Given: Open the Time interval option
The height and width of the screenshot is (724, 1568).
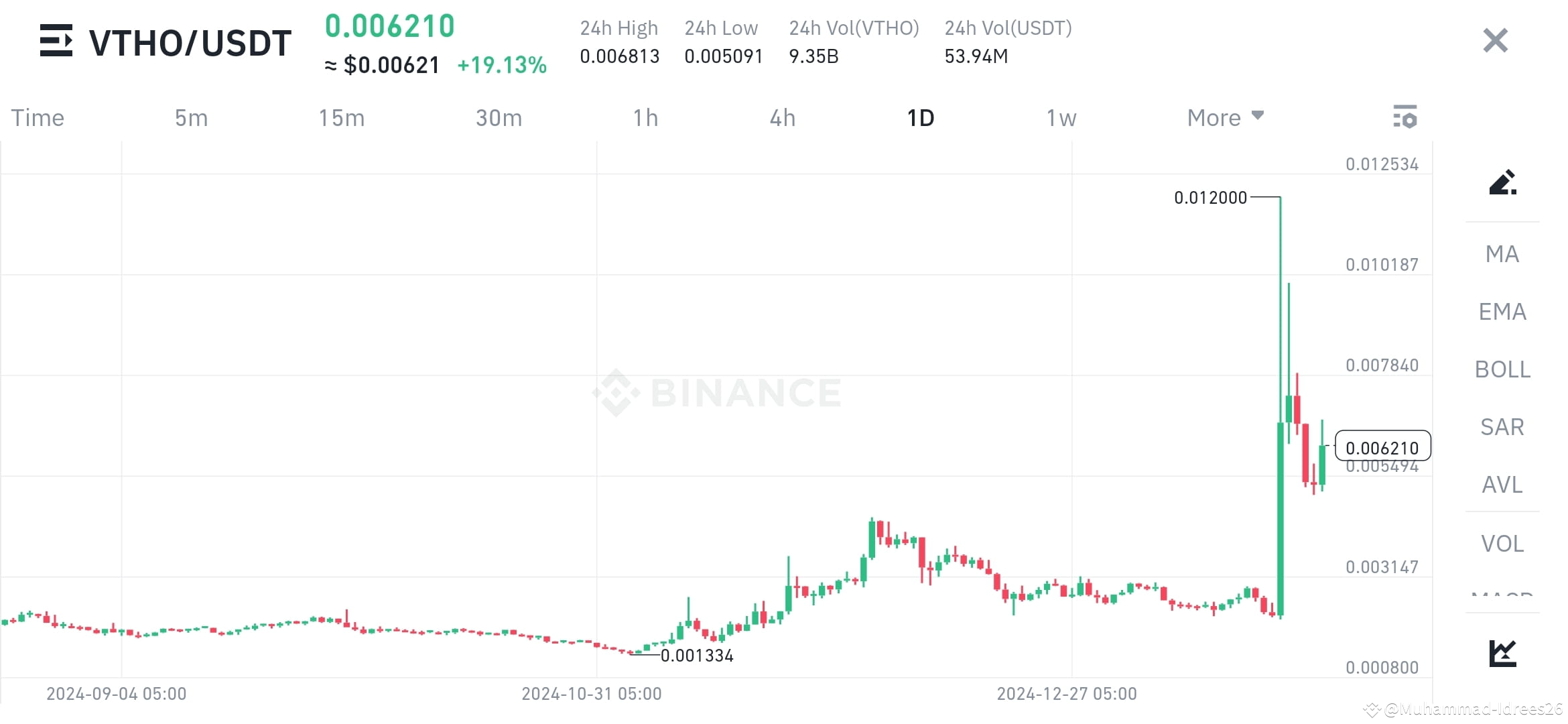Looking at the screenshot, I should [37, 117].
